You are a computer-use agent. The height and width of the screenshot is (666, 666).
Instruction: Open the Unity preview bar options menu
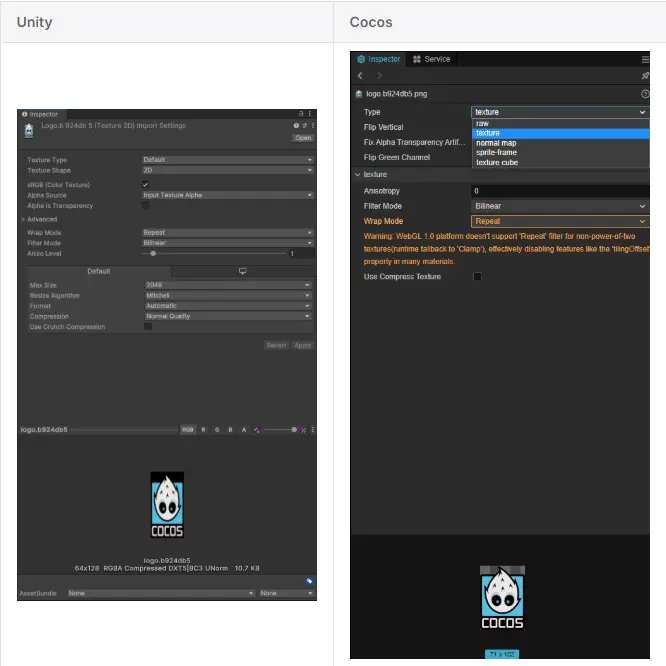coord(313,430)
